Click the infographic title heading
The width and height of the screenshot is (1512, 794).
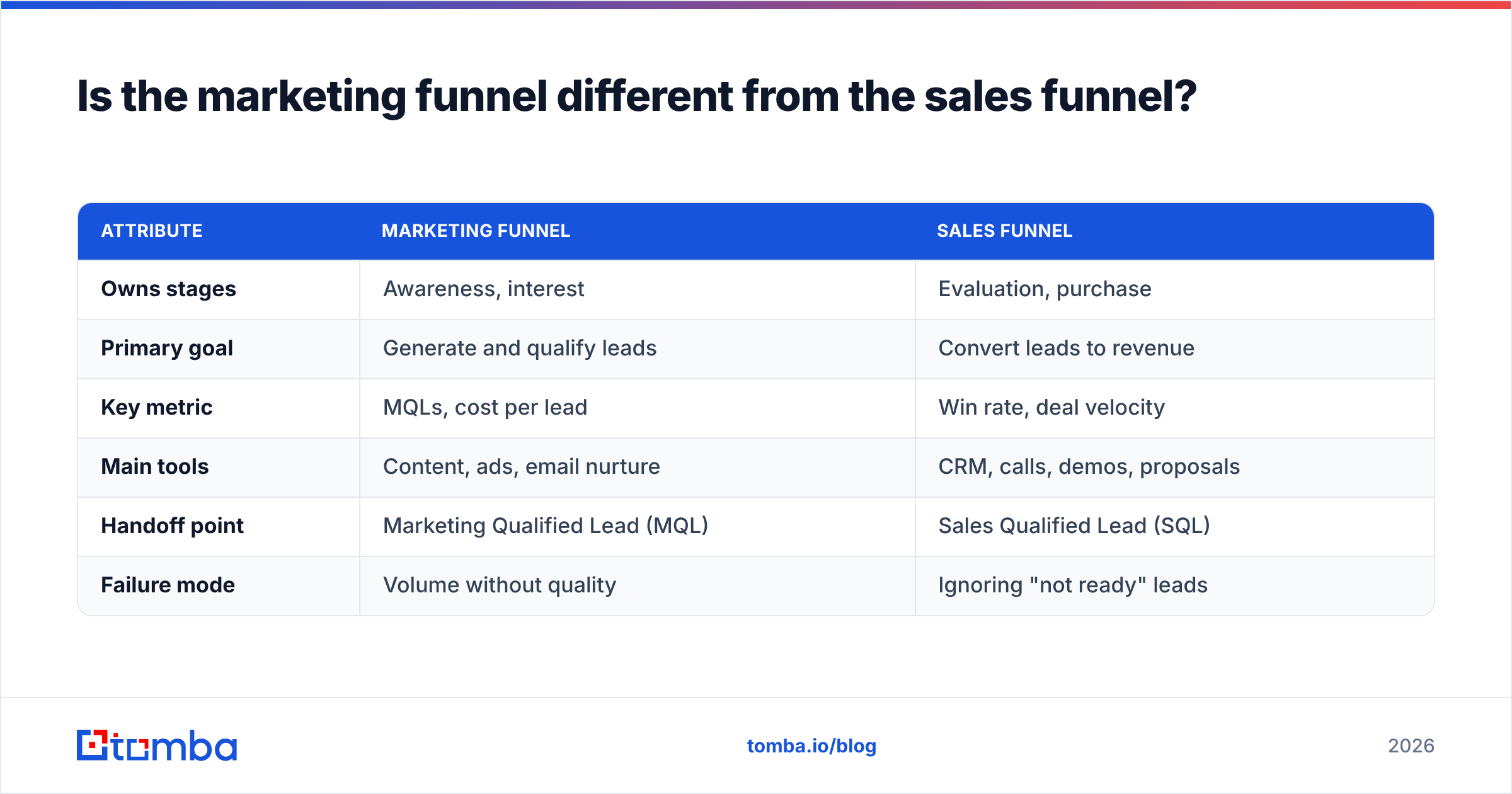[636, 96]
